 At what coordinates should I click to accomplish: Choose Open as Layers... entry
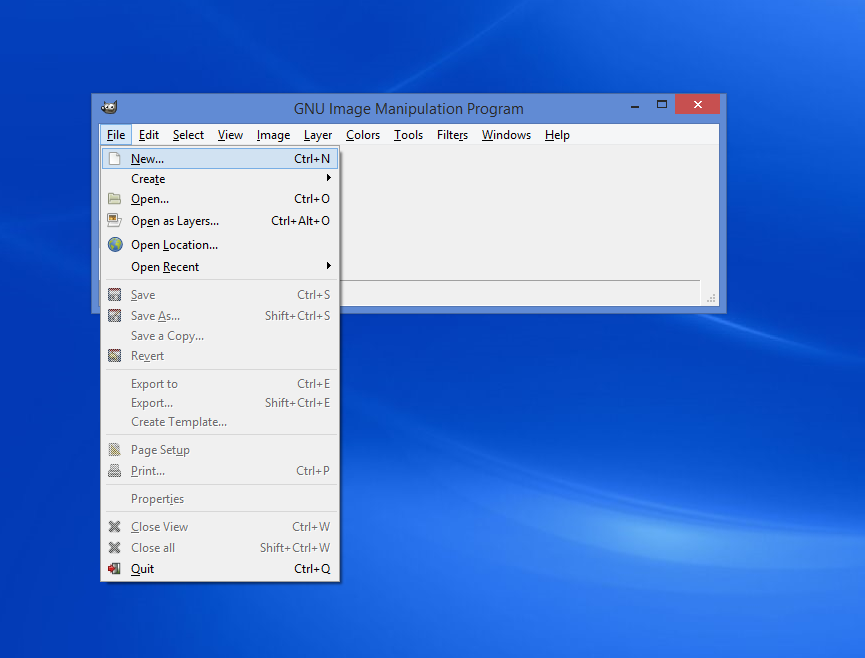pyautogui.click(x=220, y=221)
